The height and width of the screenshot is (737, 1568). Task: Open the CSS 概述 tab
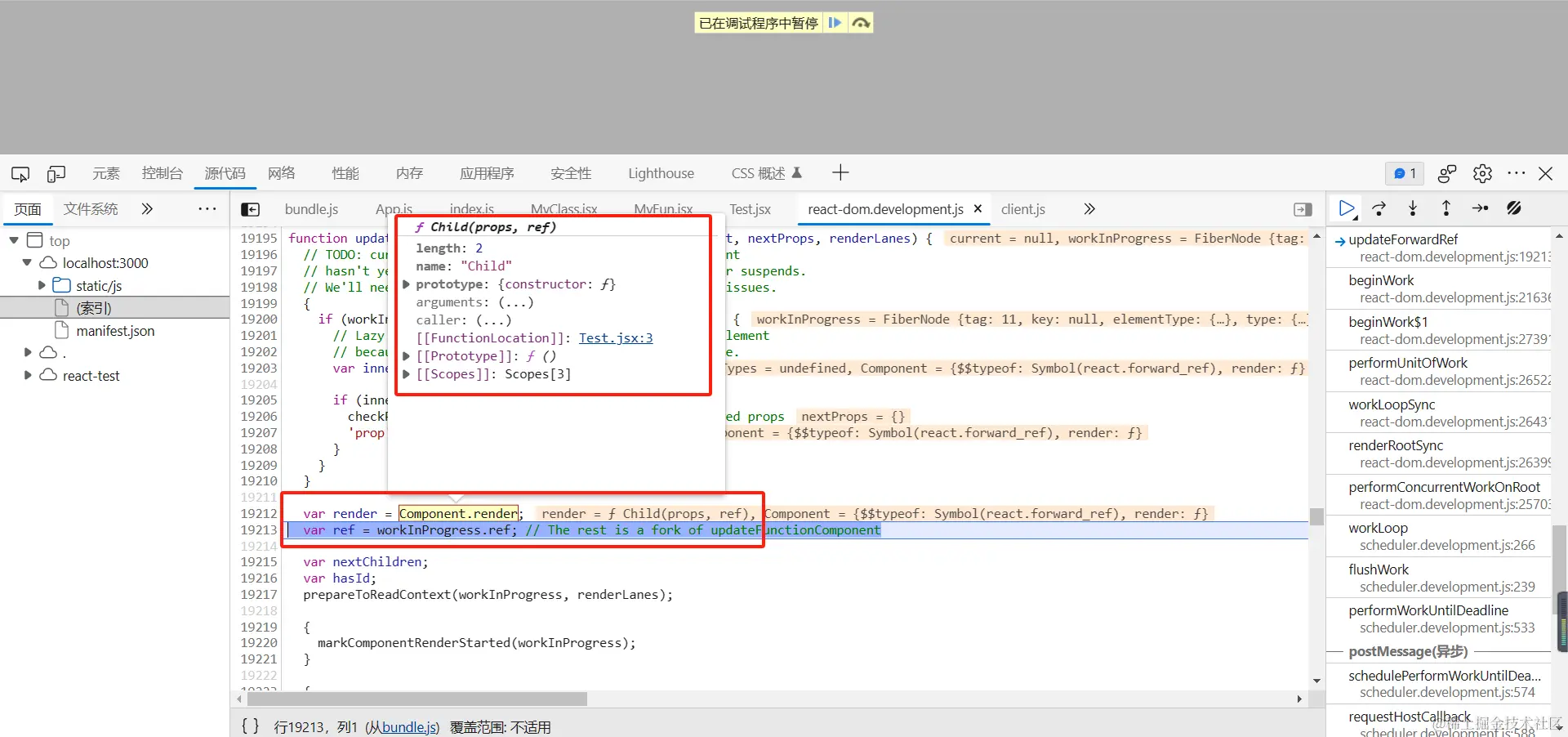point(766,173)
